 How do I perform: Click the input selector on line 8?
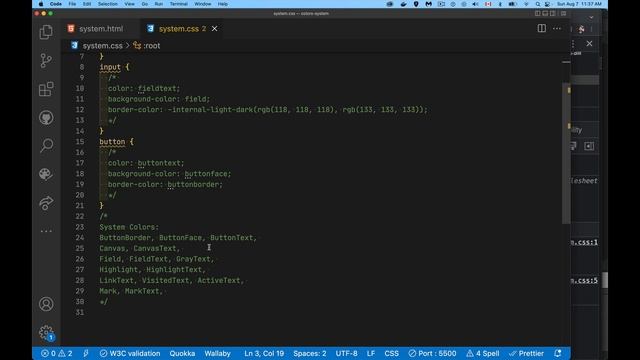point(110,67)
